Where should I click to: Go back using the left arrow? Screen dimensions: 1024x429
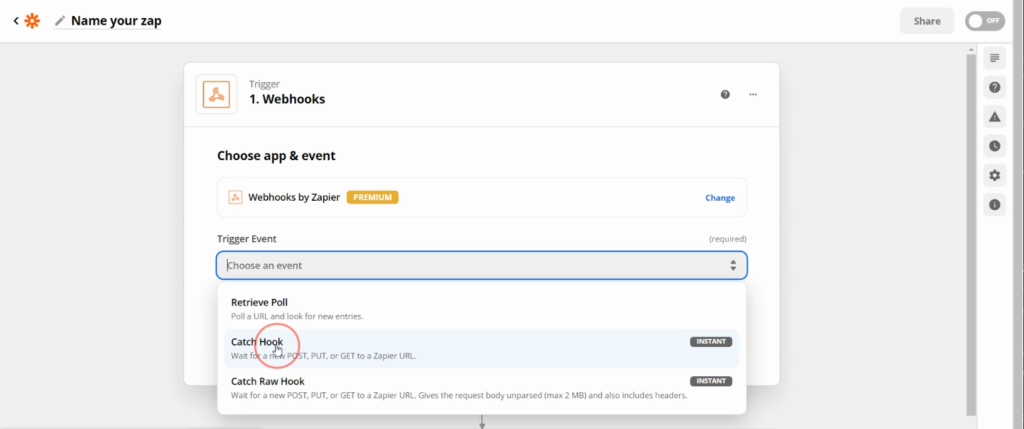coord(16,21)
